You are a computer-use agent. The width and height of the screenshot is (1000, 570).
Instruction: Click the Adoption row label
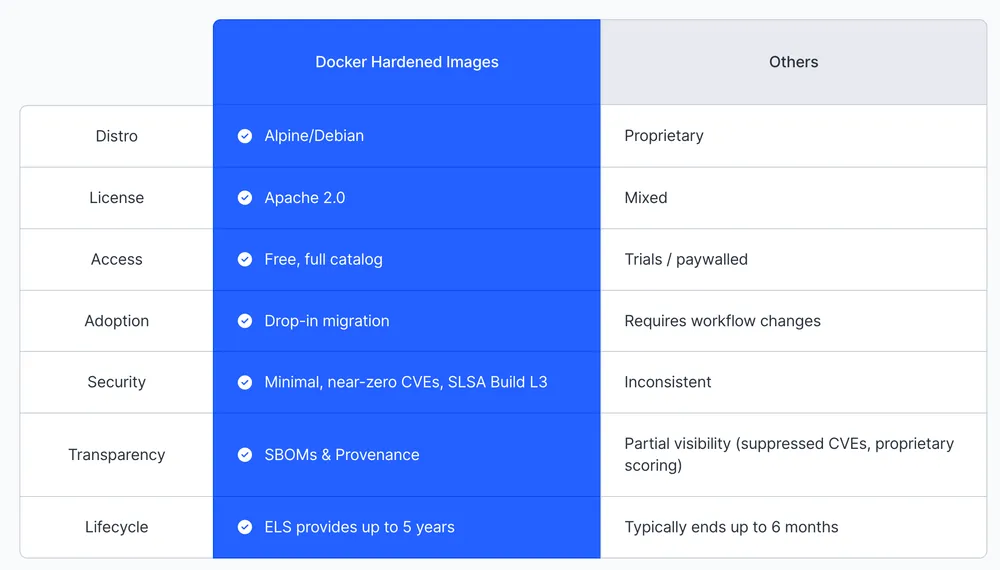(117, 321)
